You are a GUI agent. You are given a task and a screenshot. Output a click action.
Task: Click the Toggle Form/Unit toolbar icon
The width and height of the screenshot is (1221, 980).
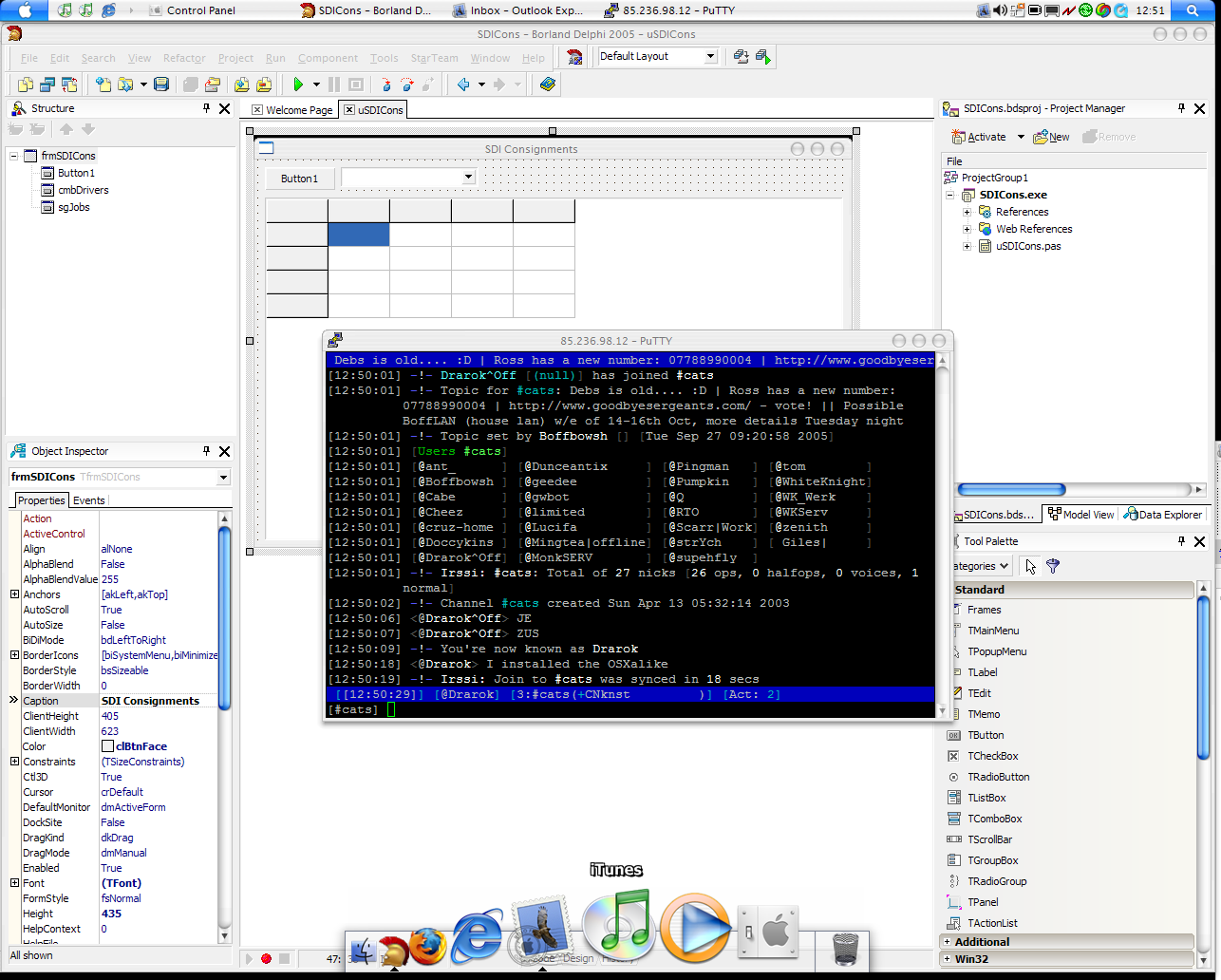pyautogui.click(x=69, y=85)
